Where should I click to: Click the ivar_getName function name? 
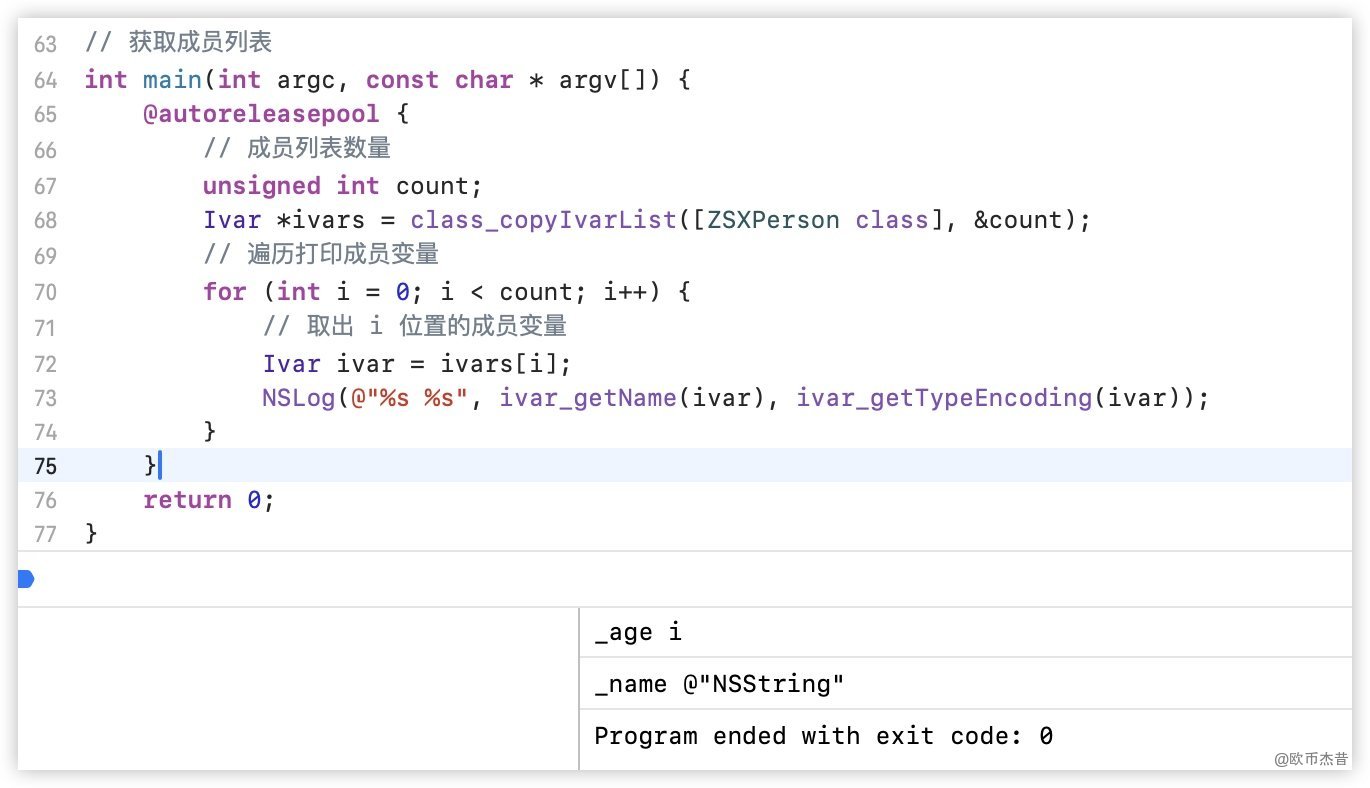click(588, 398)
